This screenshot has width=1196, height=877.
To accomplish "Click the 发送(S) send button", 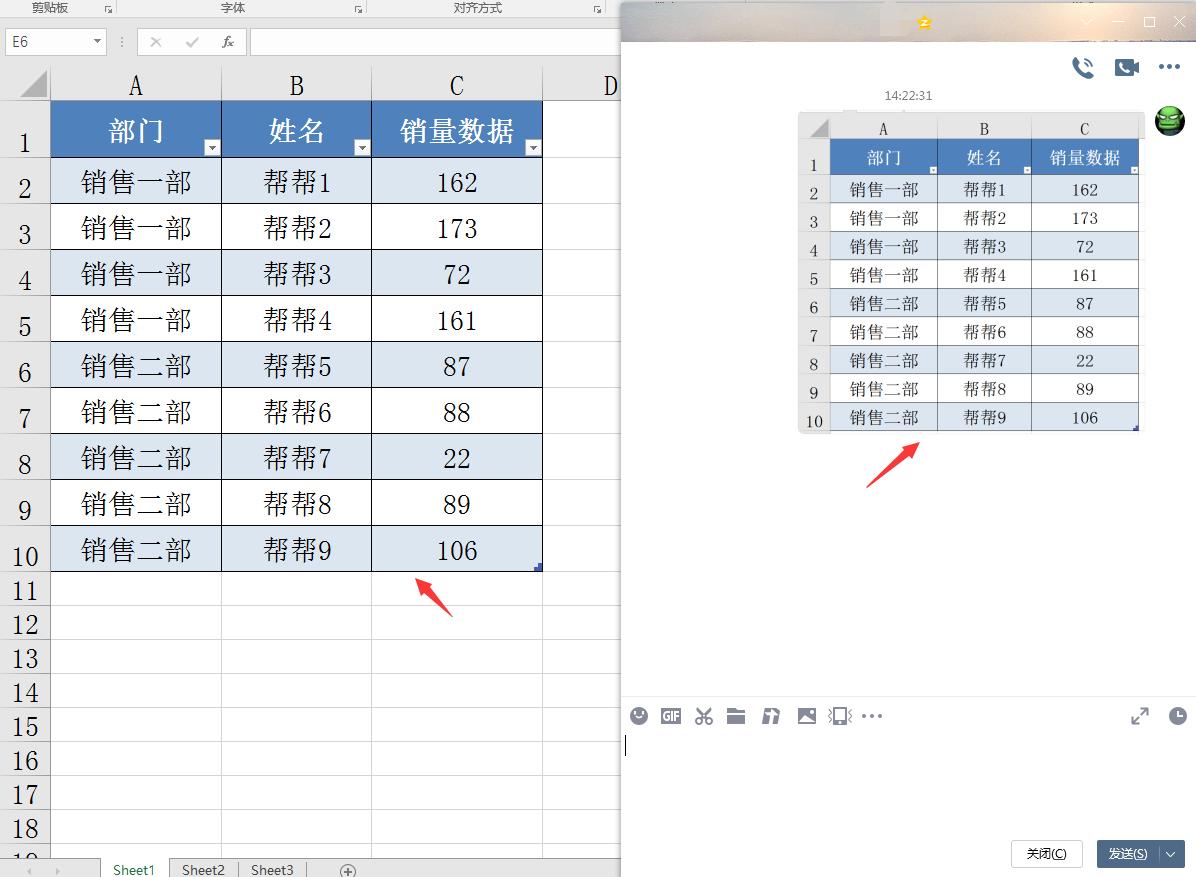I will tap(1128, 854).
